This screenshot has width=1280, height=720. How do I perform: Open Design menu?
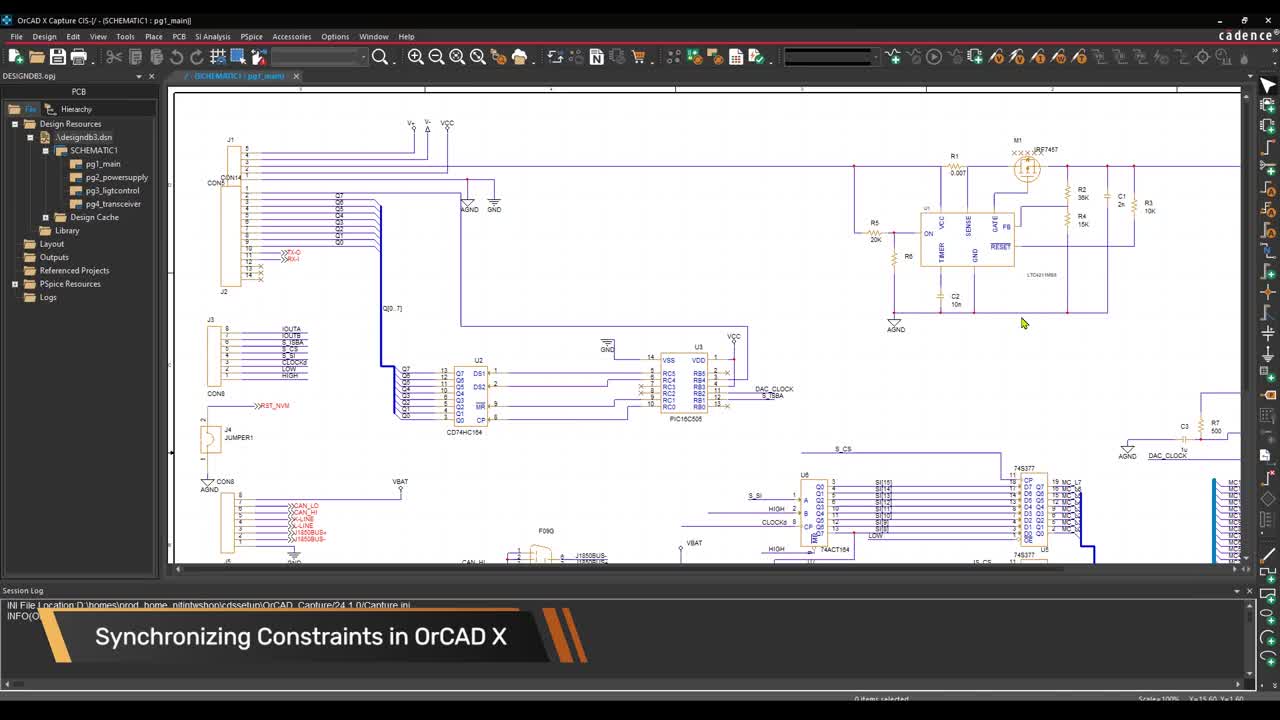[x=44, y=36]
